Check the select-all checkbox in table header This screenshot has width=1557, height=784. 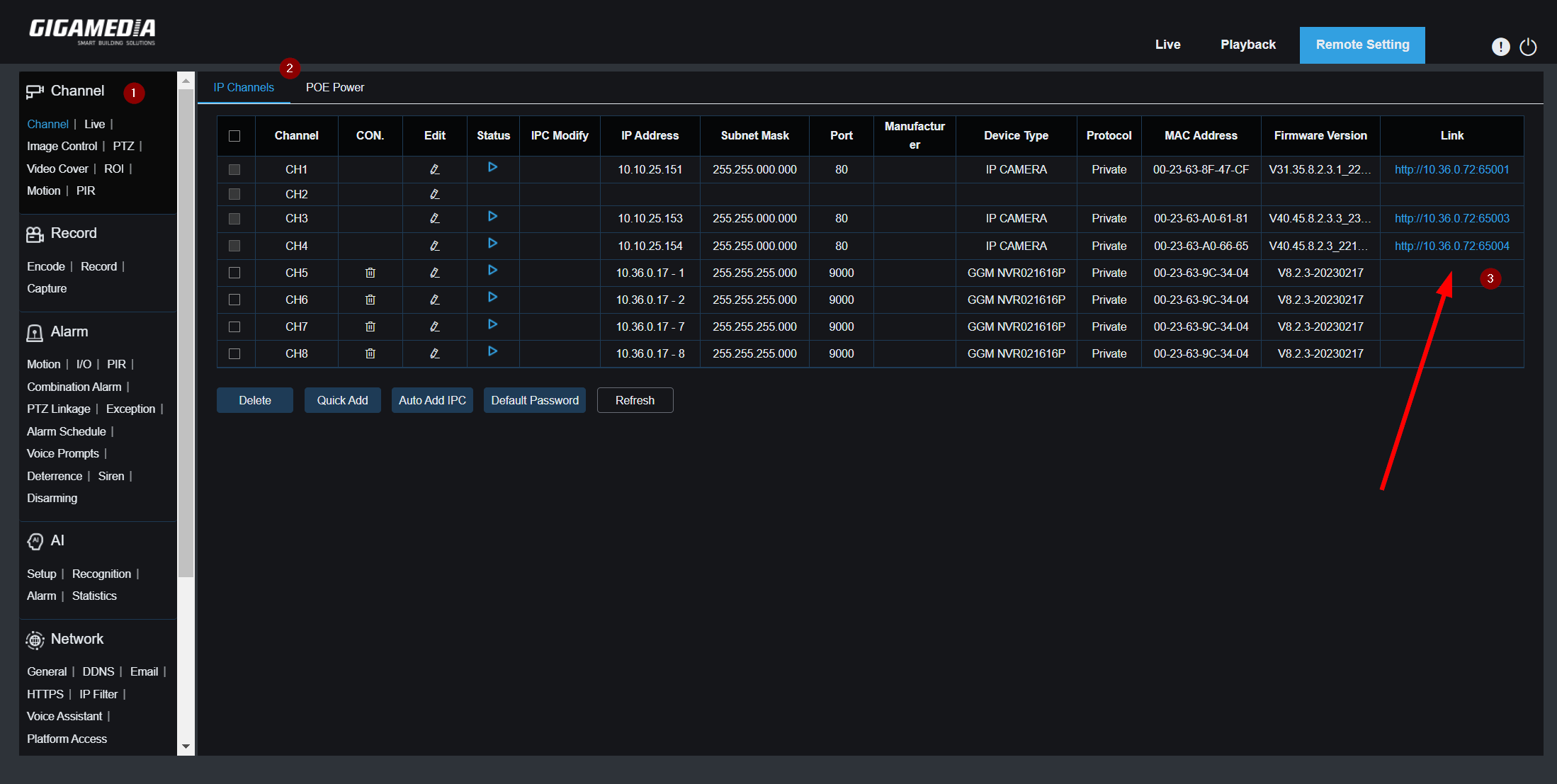(x=234, y=136)
